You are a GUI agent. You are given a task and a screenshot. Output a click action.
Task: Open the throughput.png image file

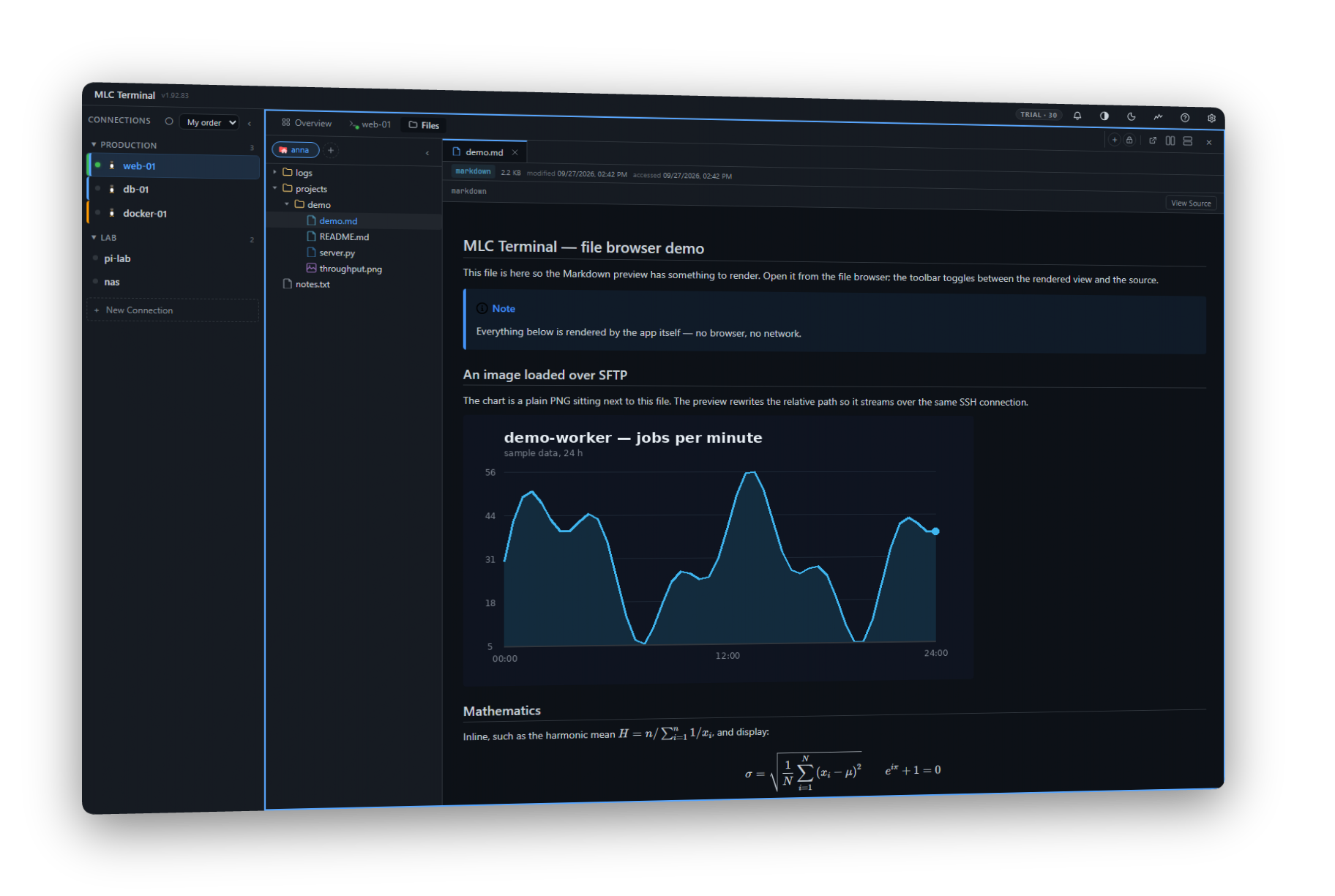coord(354,269)
